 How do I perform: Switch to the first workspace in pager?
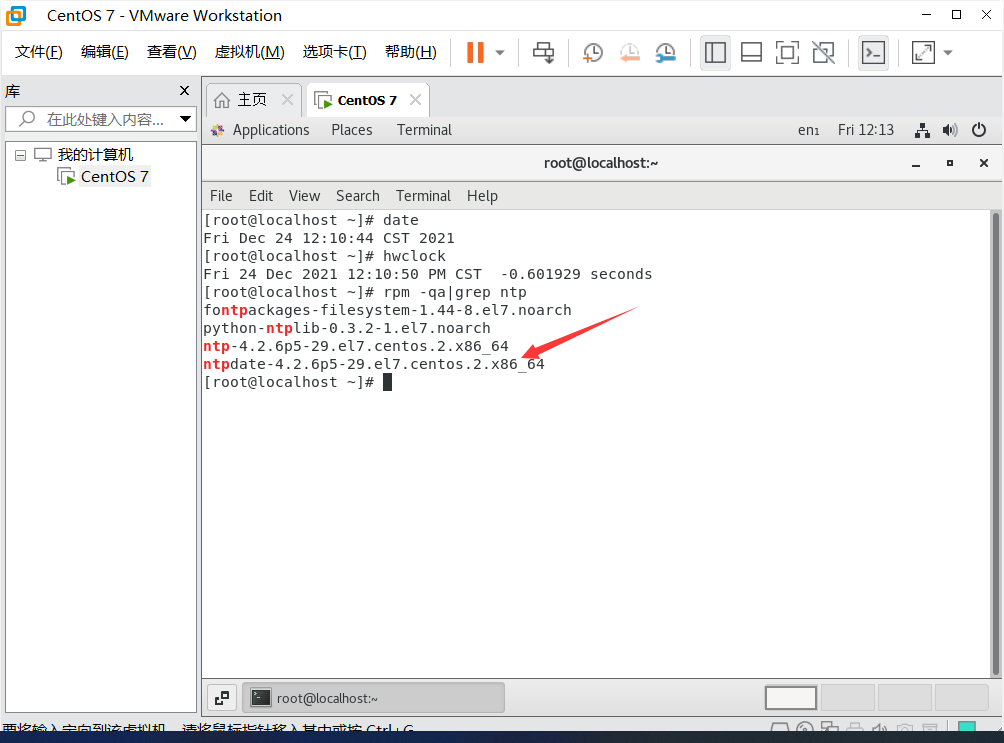(x=791, y=698)
